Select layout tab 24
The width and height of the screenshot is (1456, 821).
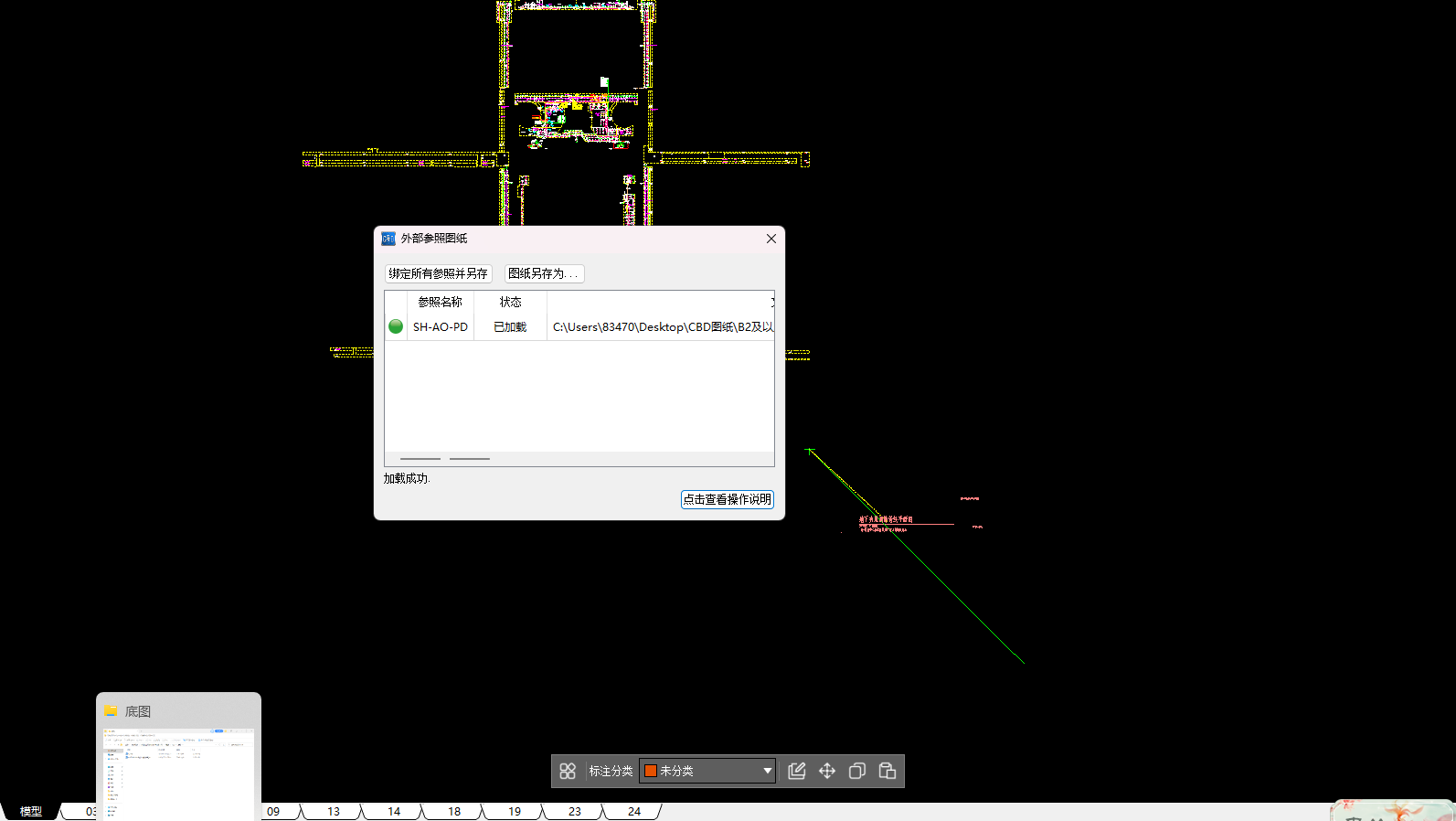634,811
